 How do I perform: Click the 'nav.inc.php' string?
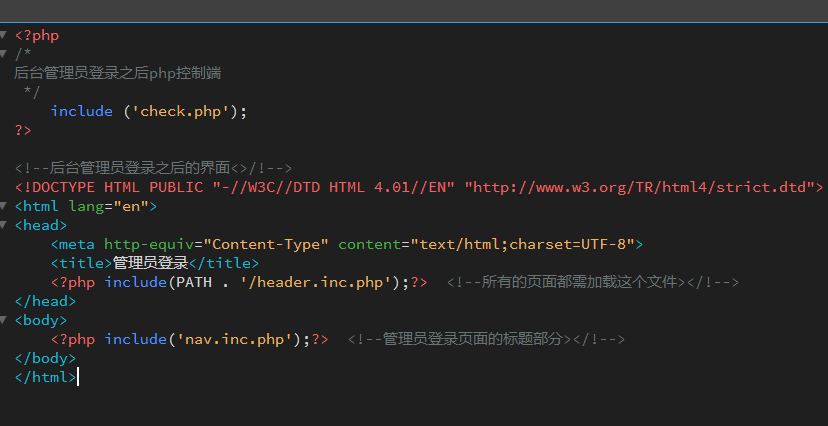(x=234, y=339)
